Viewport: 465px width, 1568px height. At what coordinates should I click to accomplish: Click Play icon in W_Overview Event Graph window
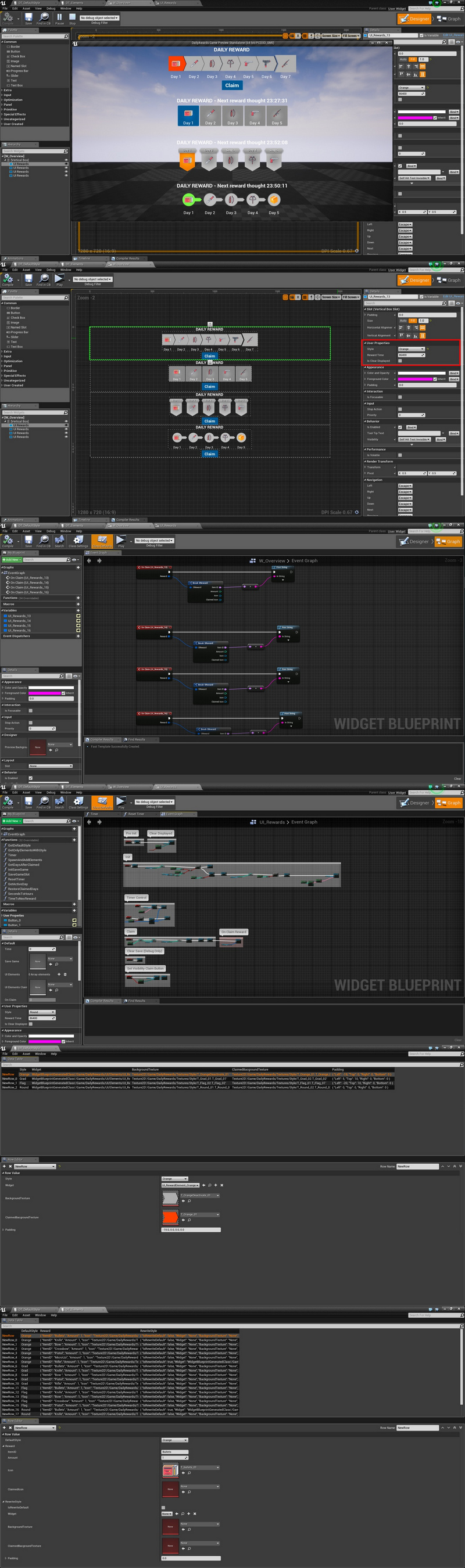point(121,541)
